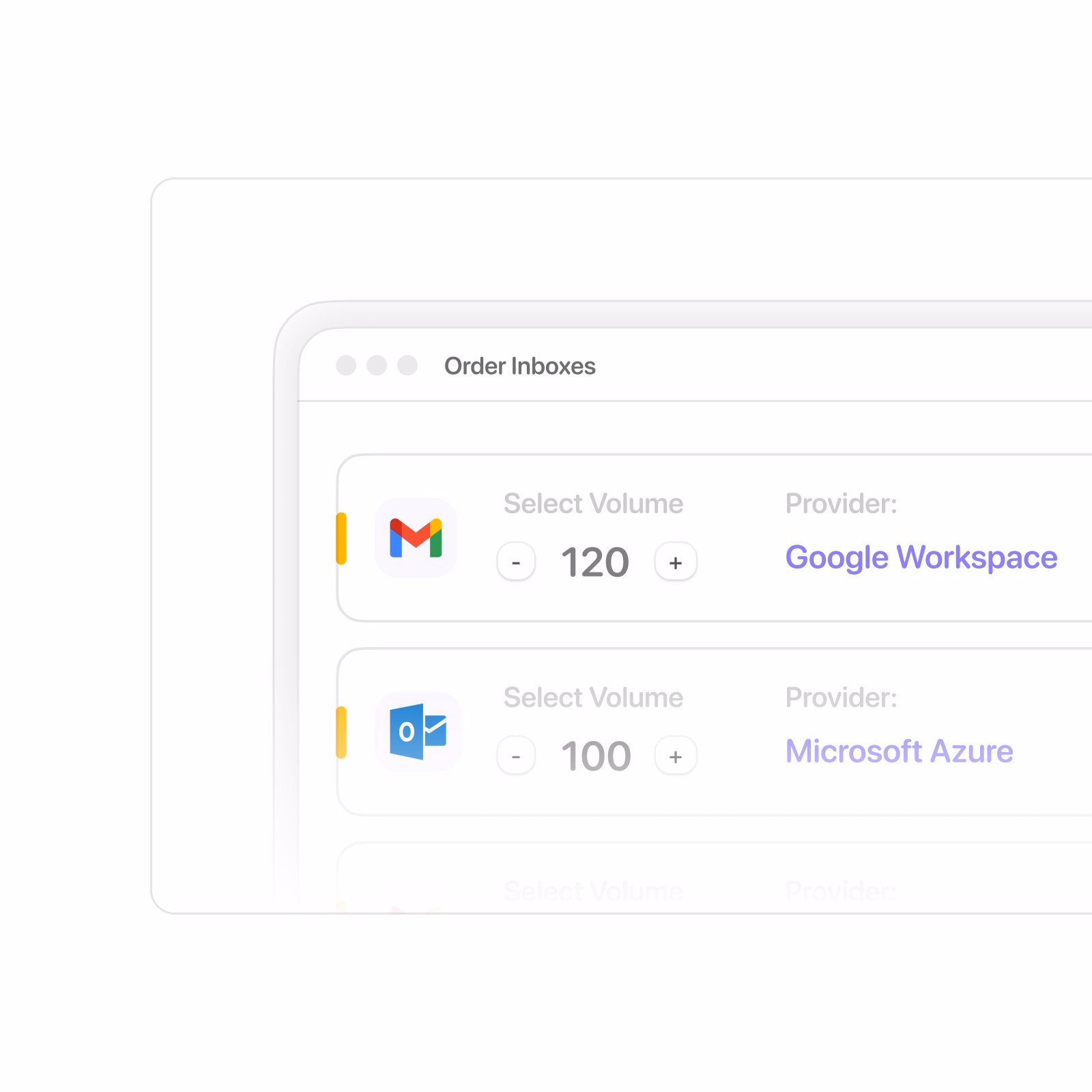Click the first window control dot
The image size is (1092, 1092).
point(346,365)
